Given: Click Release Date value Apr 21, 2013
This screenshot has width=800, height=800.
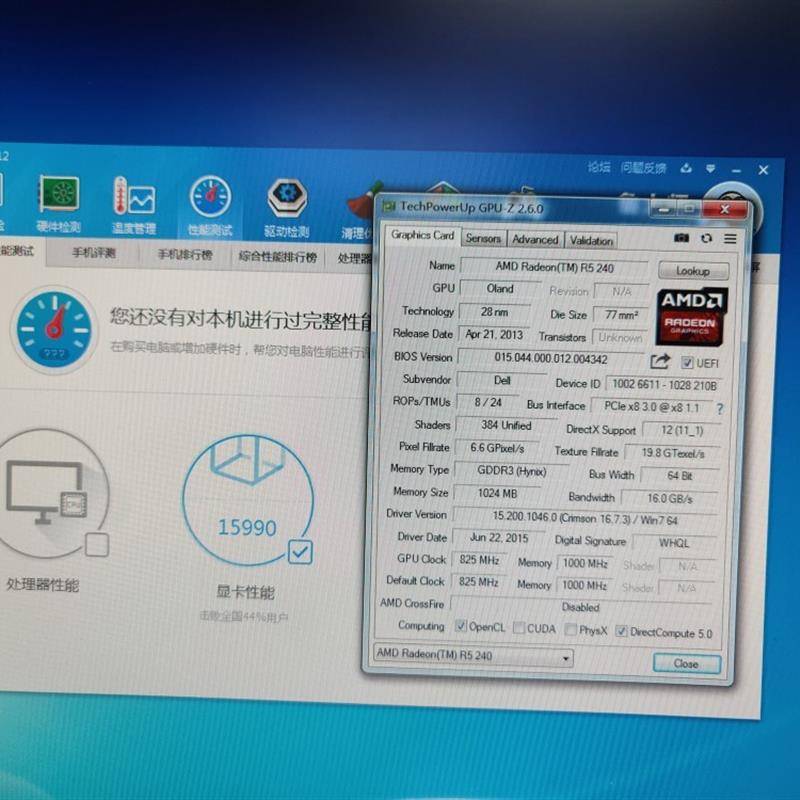Looking at the screenshot, I should click(494, 335).
